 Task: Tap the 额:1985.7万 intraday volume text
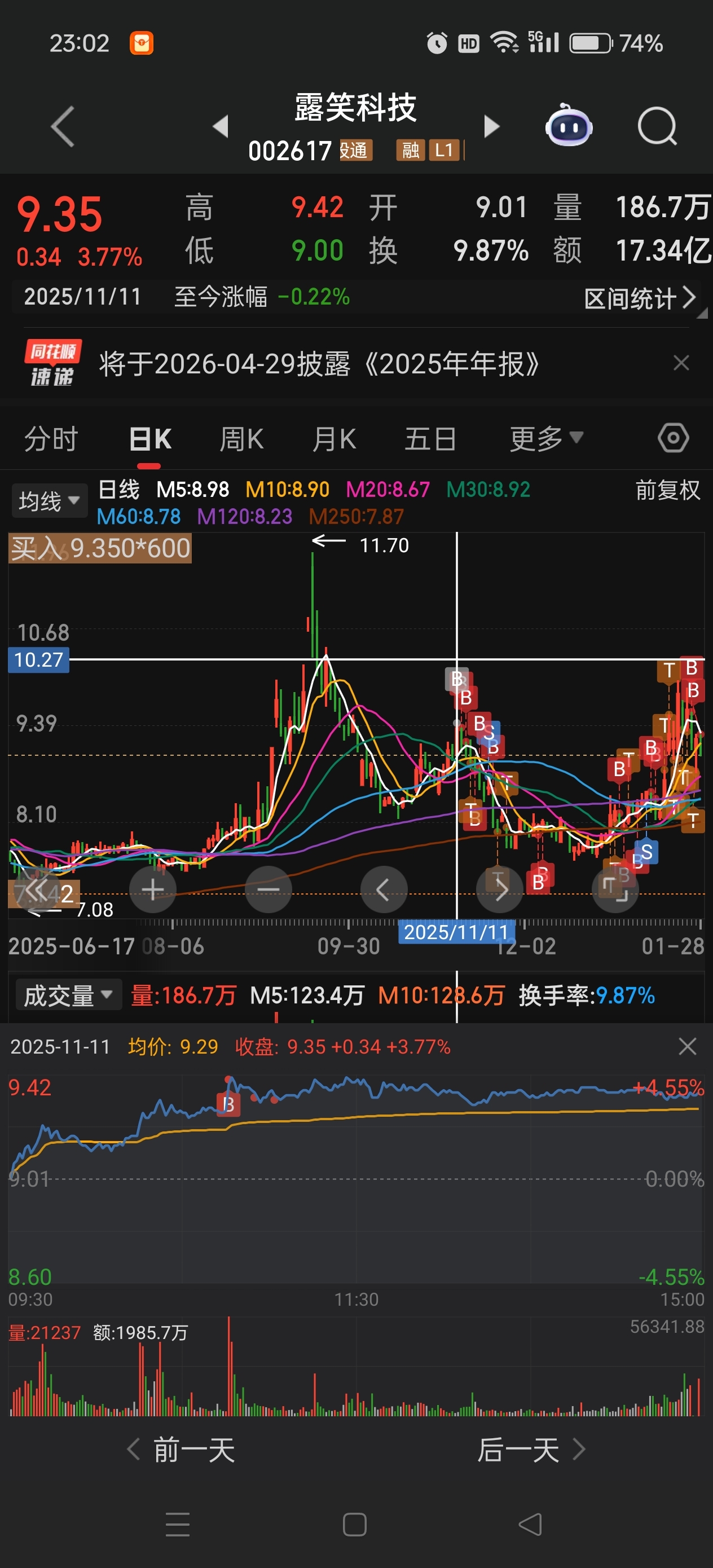140,1332
